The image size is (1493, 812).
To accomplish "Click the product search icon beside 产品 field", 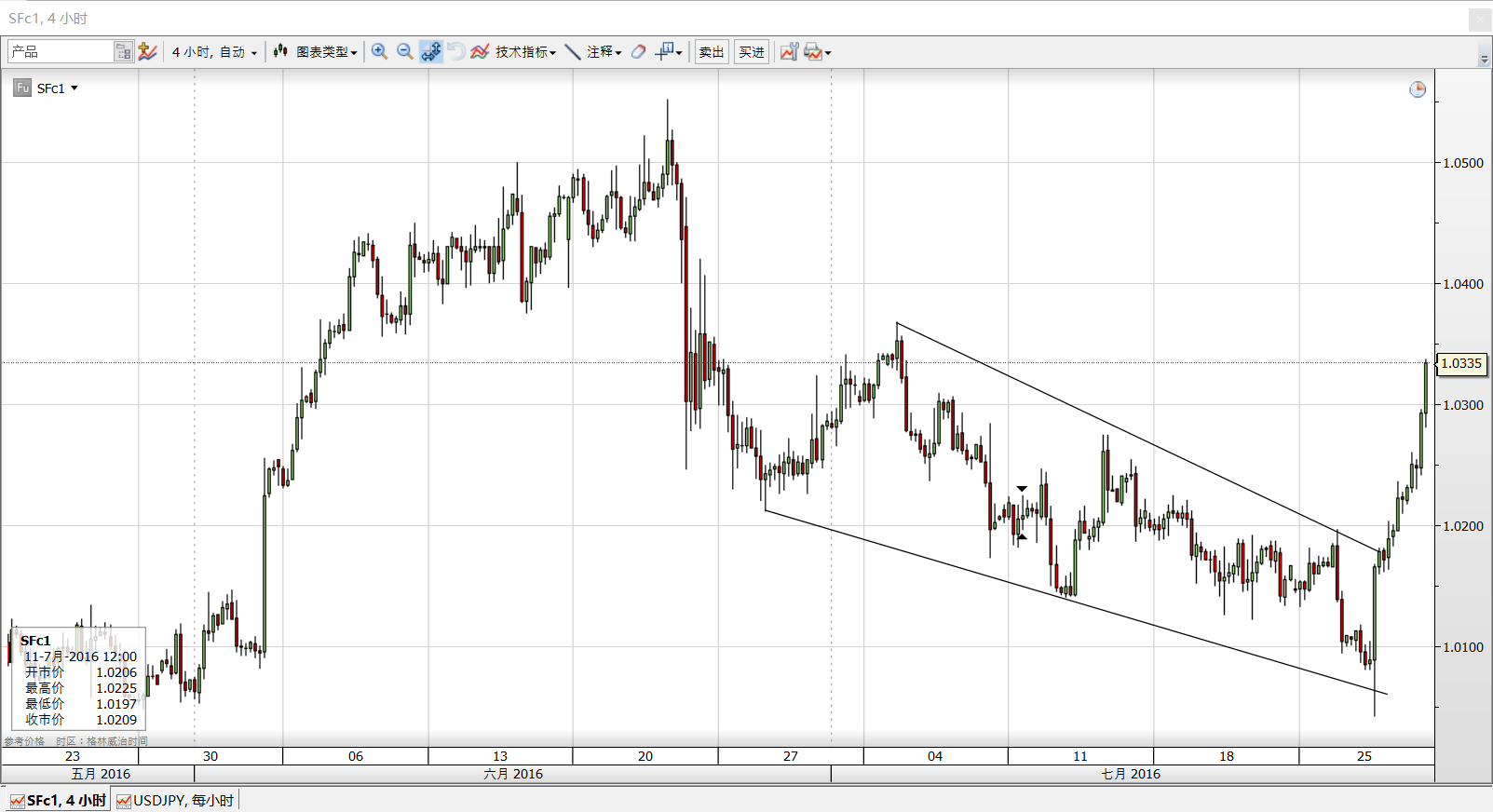I will pos(124,52).
